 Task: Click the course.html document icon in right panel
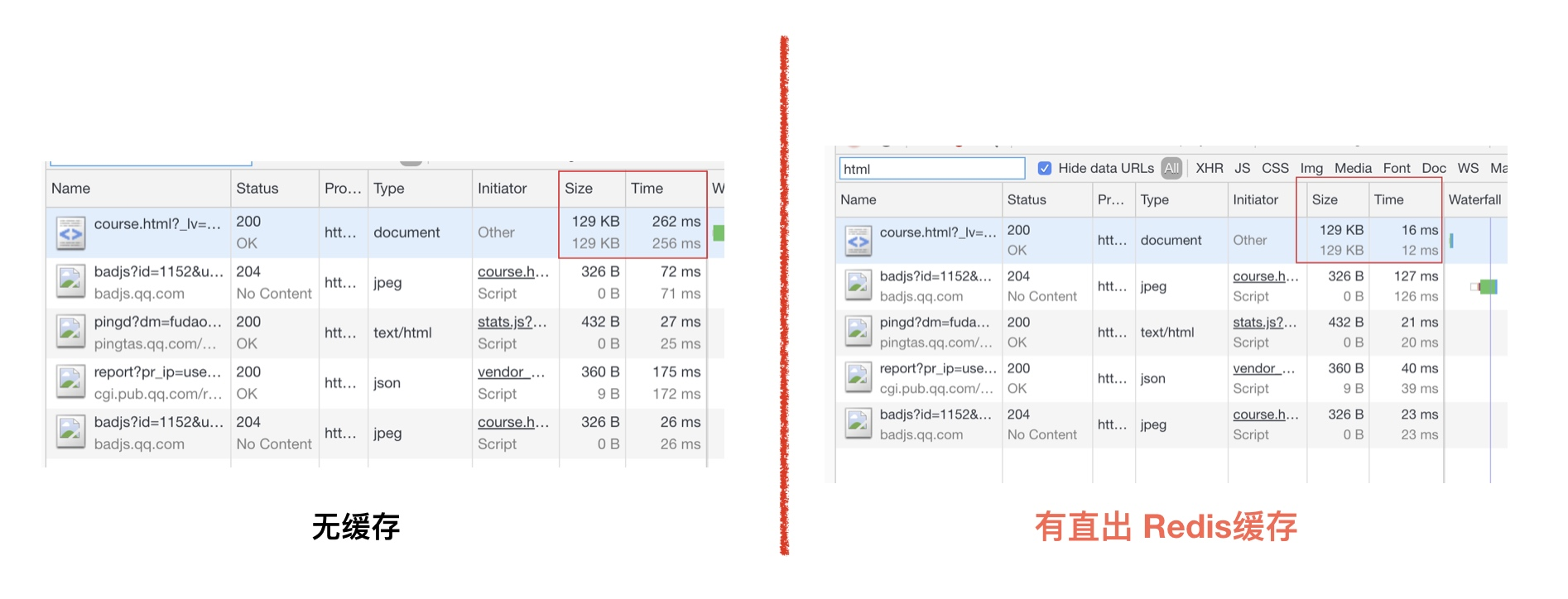[859, 241]
